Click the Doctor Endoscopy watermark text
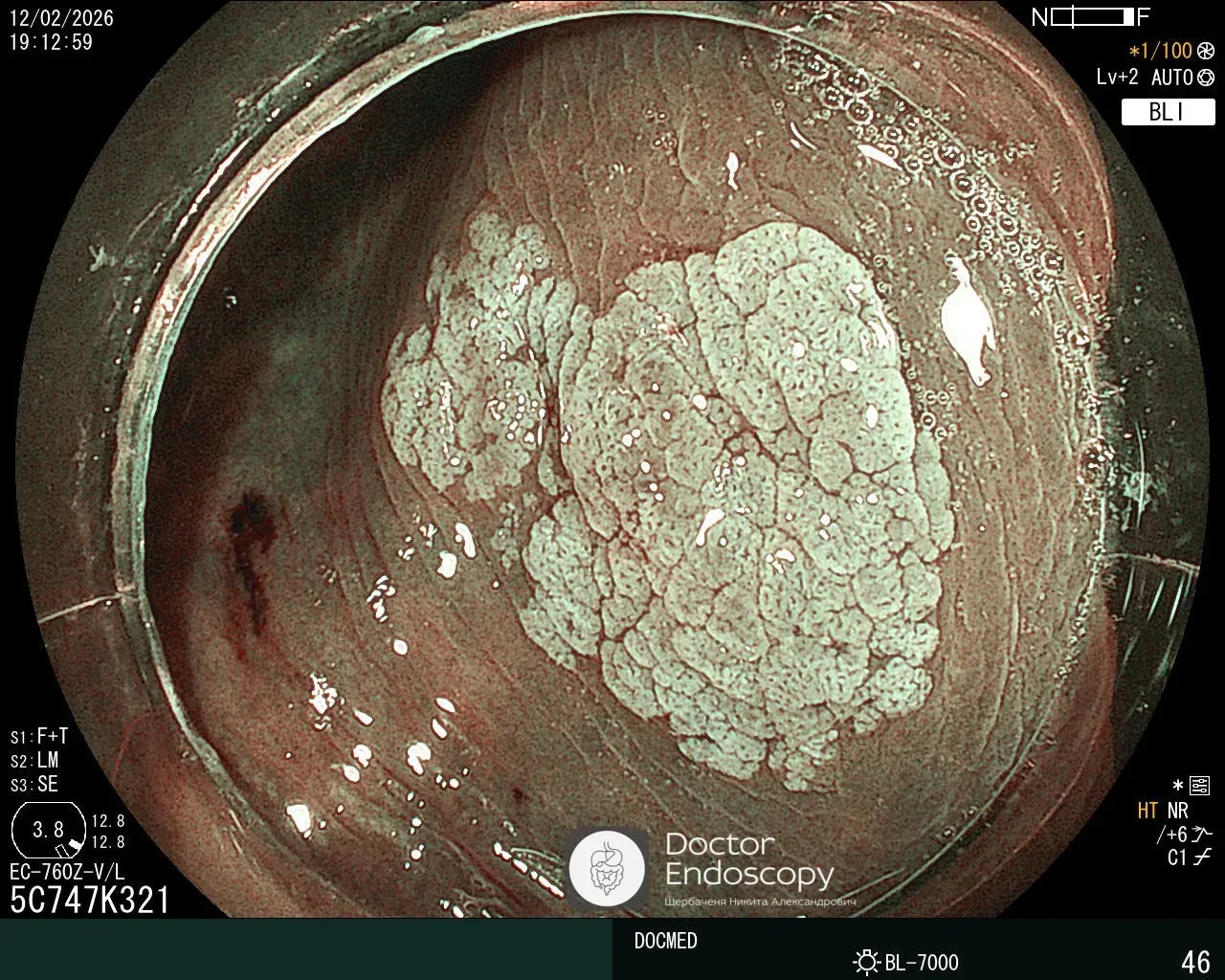 (x=748, y=859)
